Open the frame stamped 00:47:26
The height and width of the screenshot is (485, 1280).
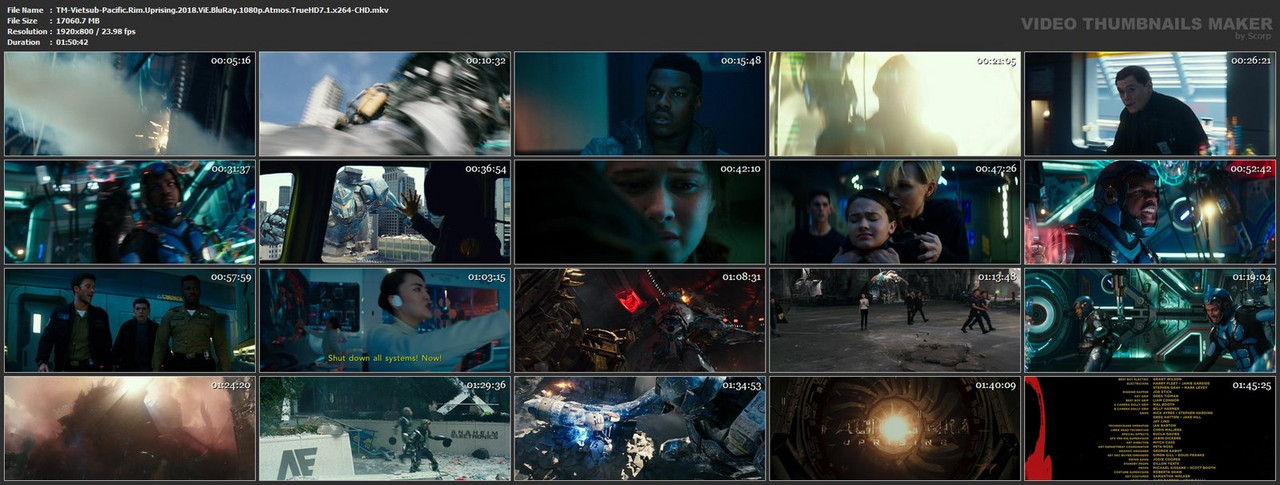[895, 212]
